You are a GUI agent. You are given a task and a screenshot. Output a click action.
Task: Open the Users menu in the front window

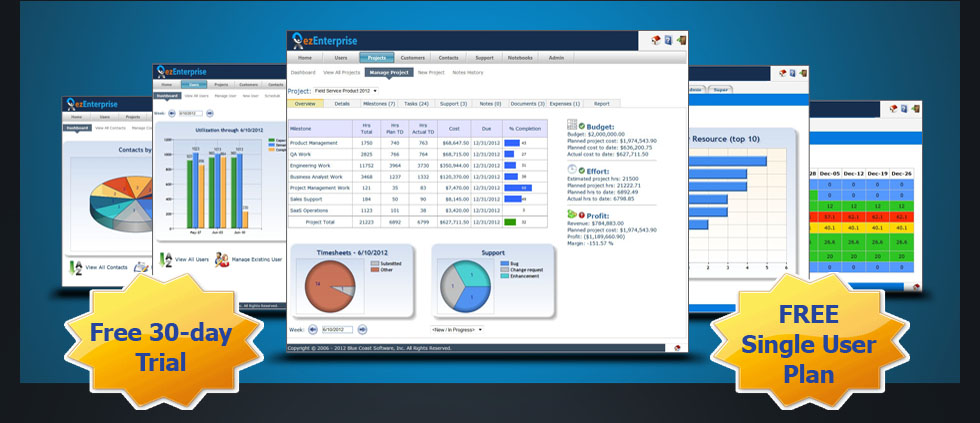[x=341, y=57]
